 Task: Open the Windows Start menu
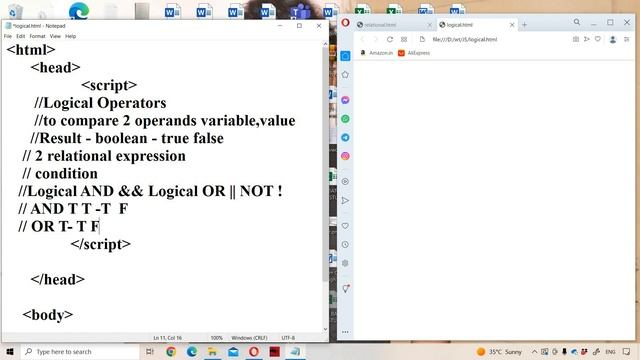click(10, 351)
